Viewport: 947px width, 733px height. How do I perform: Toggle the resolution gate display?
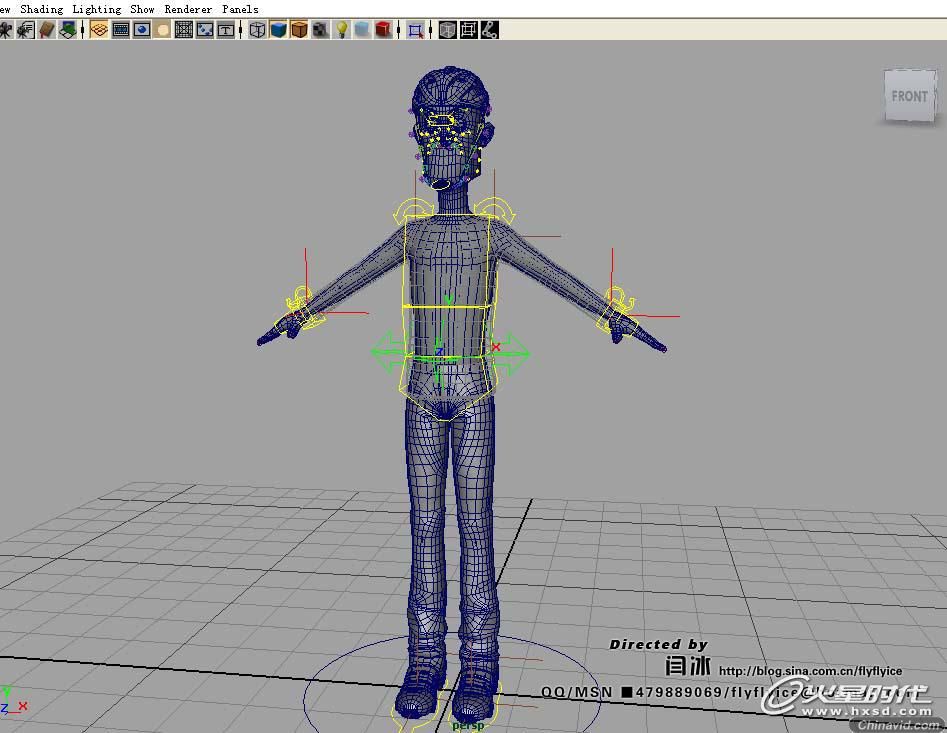click(x=142, y=30)
